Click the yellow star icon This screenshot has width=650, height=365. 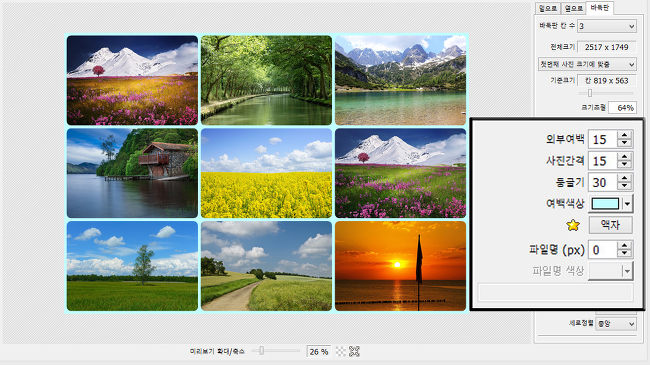click(x=573, y=225)
